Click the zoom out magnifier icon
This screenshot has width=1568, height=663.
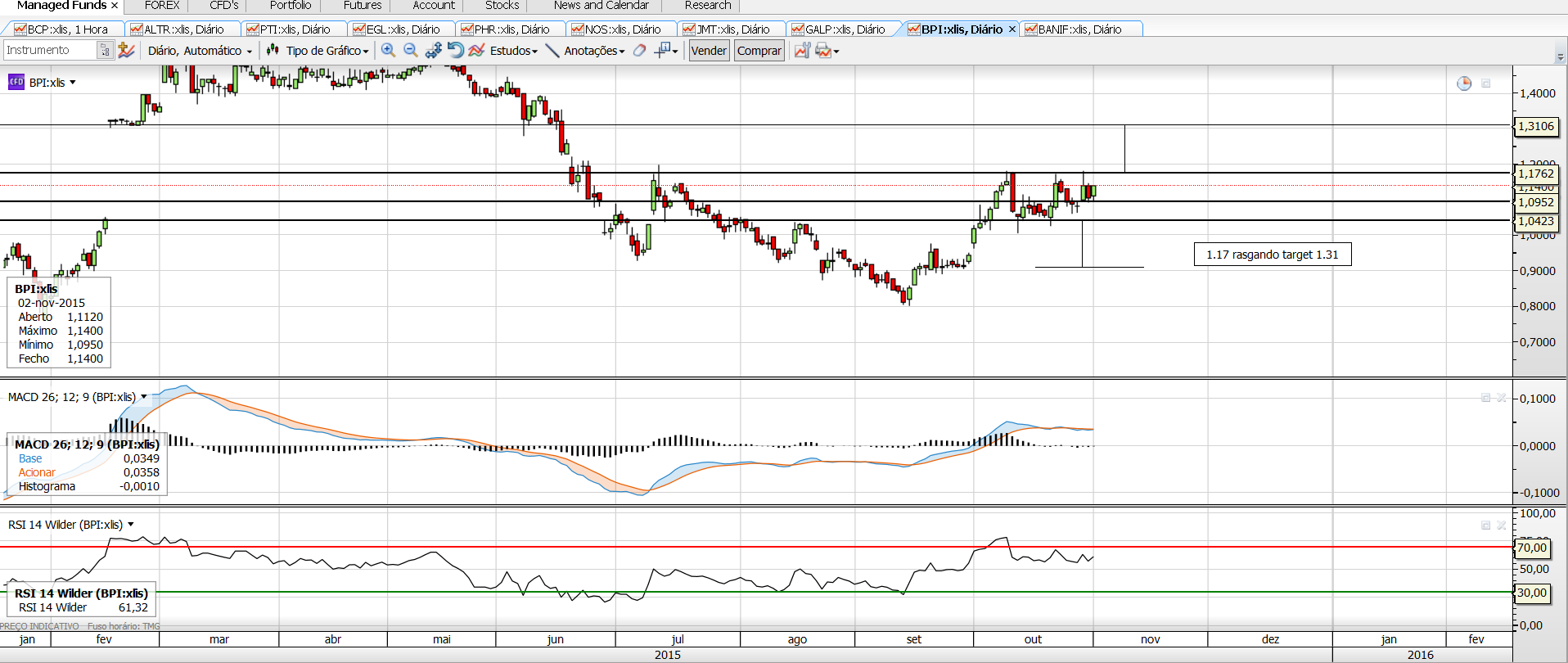point(411,51)
